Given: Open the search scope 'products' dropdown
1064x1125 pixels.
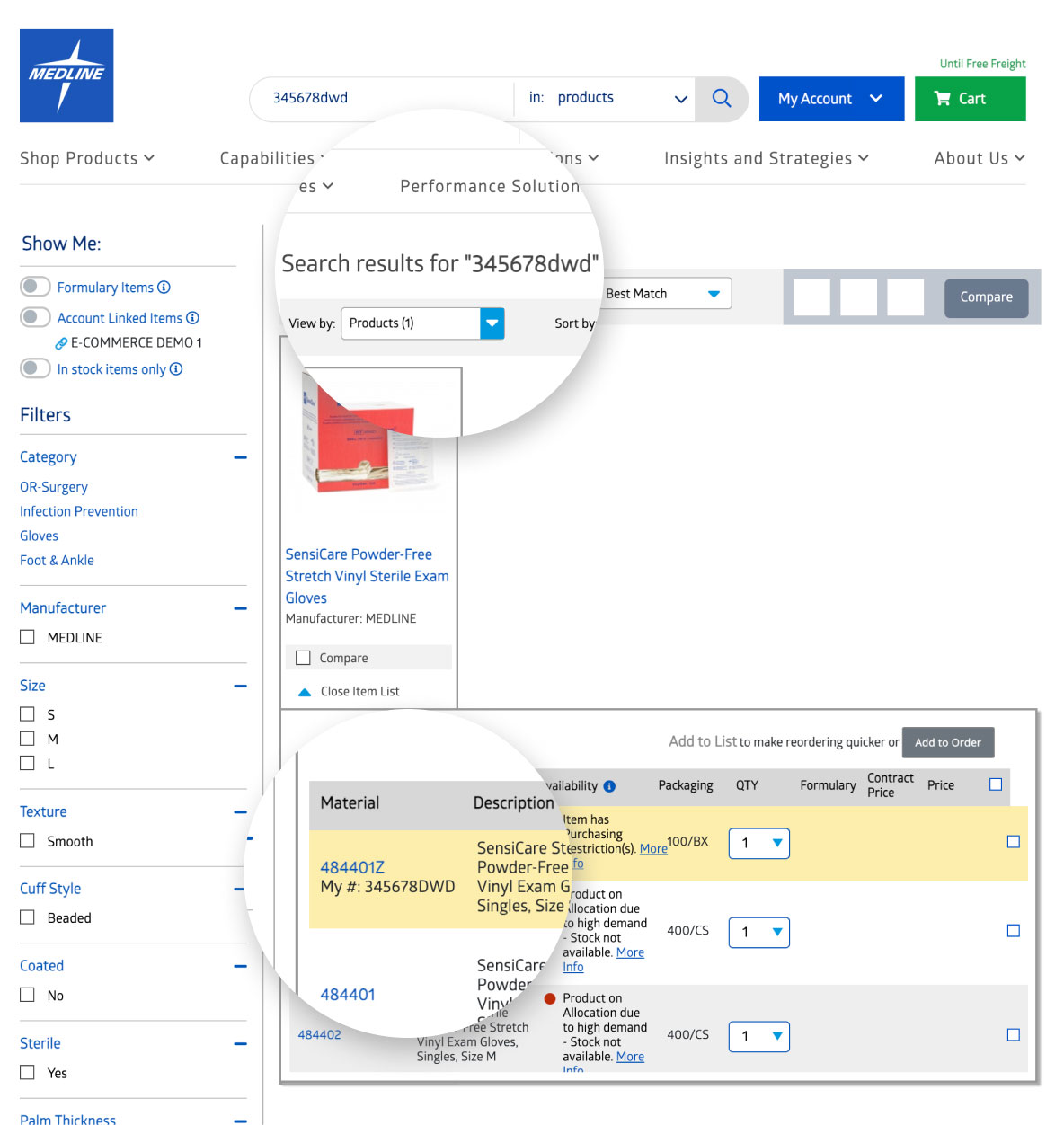Looking at the screenshot, I should click(x=607, y=98).
